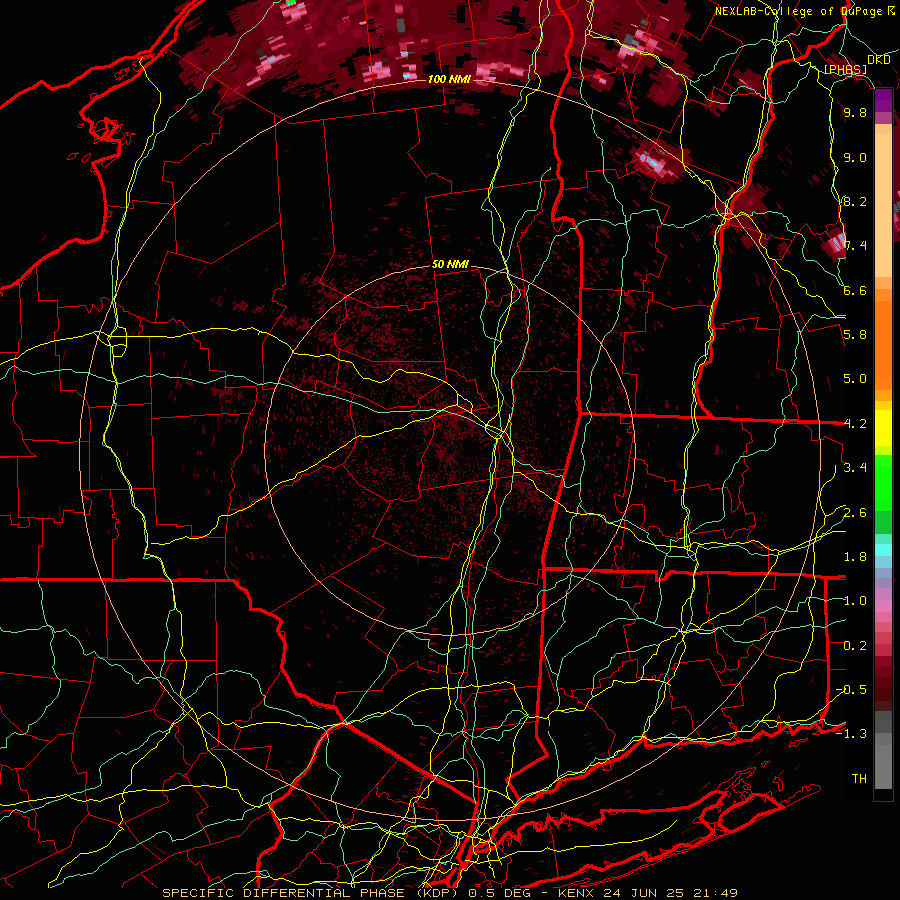Viewport: 900px width, 900px height.
Task: Click the "50 NMI" range ring label
Action: (450, 265)
